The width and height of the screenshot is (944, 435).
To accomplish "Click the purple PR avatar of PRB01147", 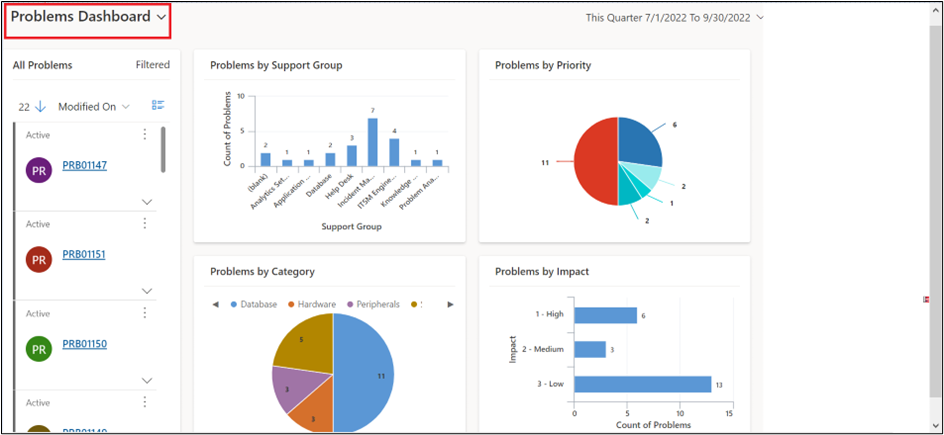I will 39,171.
